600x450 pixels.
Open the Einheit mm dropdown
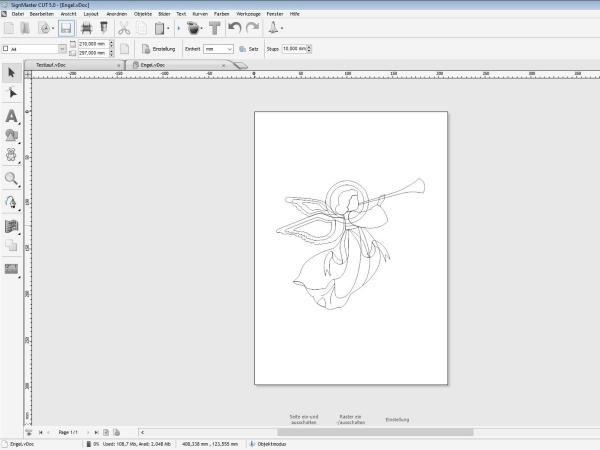click(x=230, y=48)
